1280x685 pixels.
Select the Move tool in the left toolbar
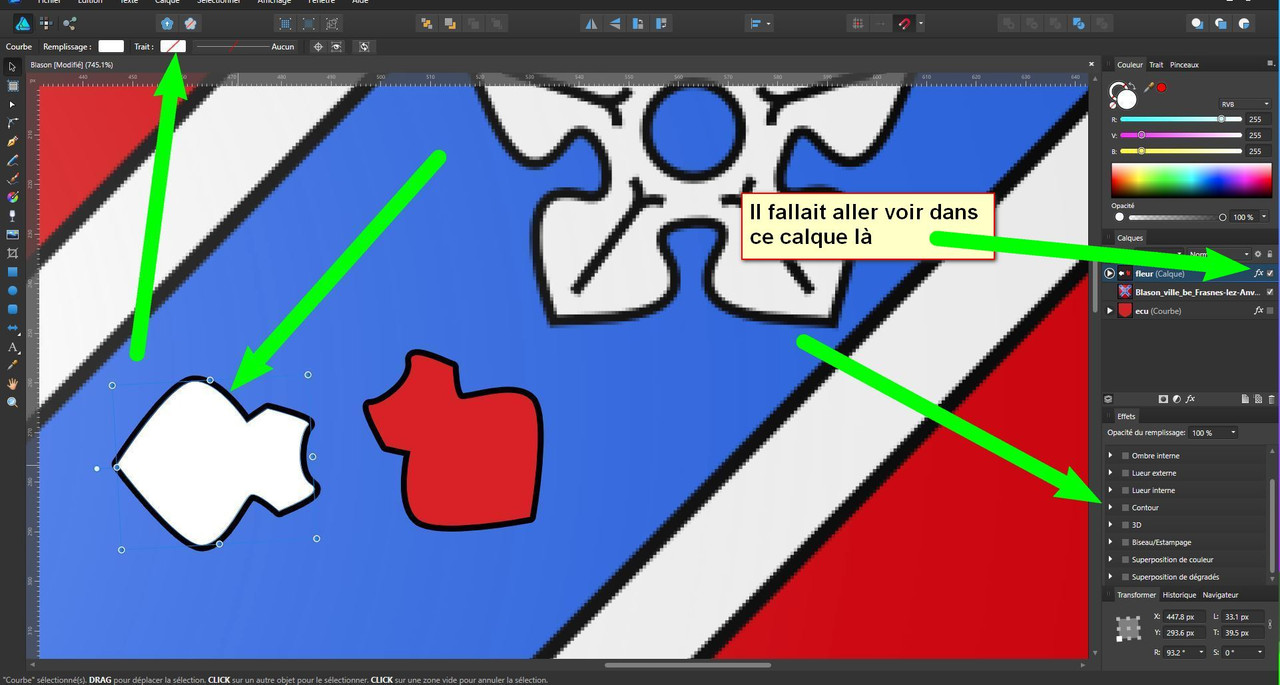point(12,67)
